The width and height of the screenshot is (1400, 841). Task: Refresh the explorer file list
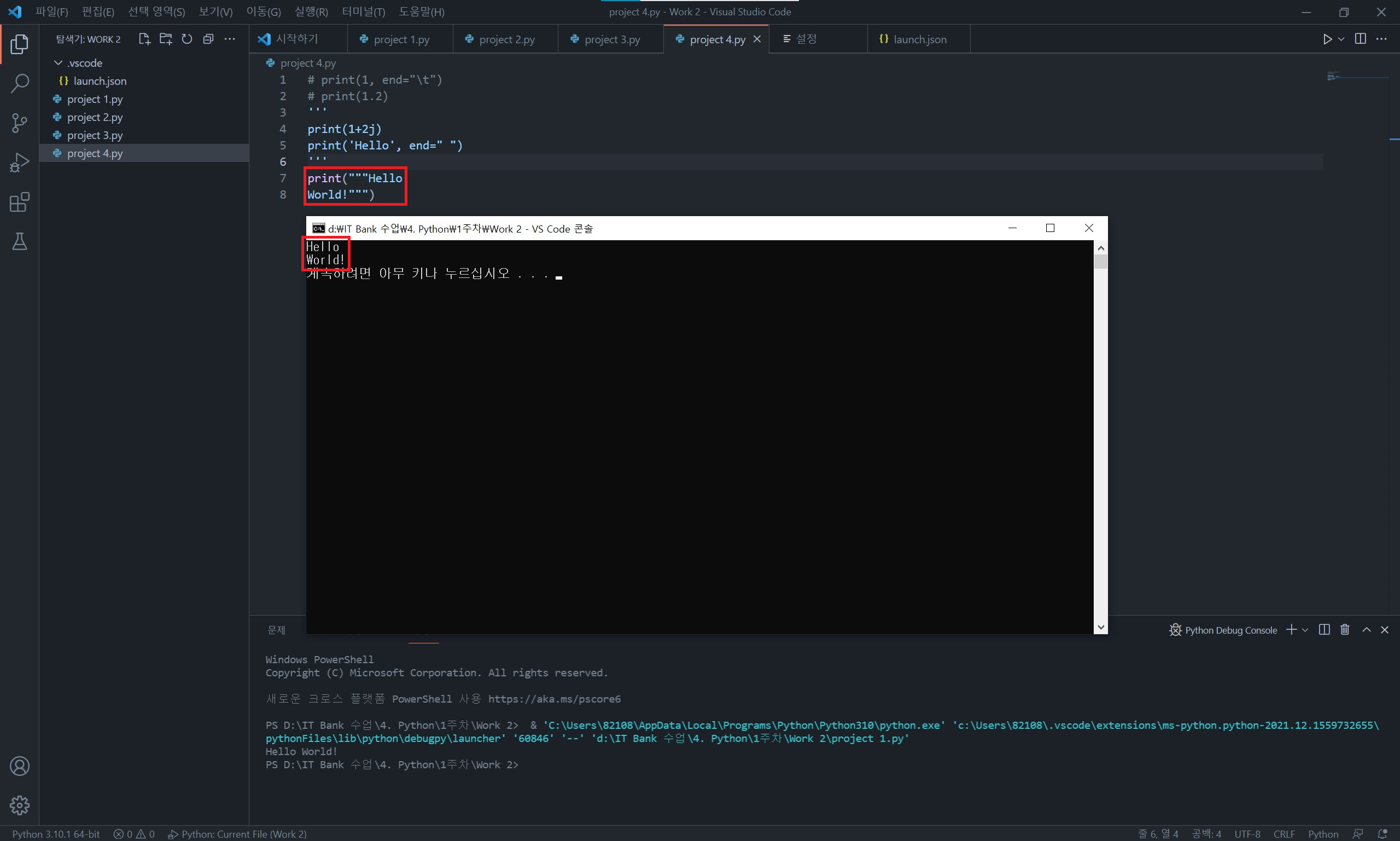[x=187, y=39]
